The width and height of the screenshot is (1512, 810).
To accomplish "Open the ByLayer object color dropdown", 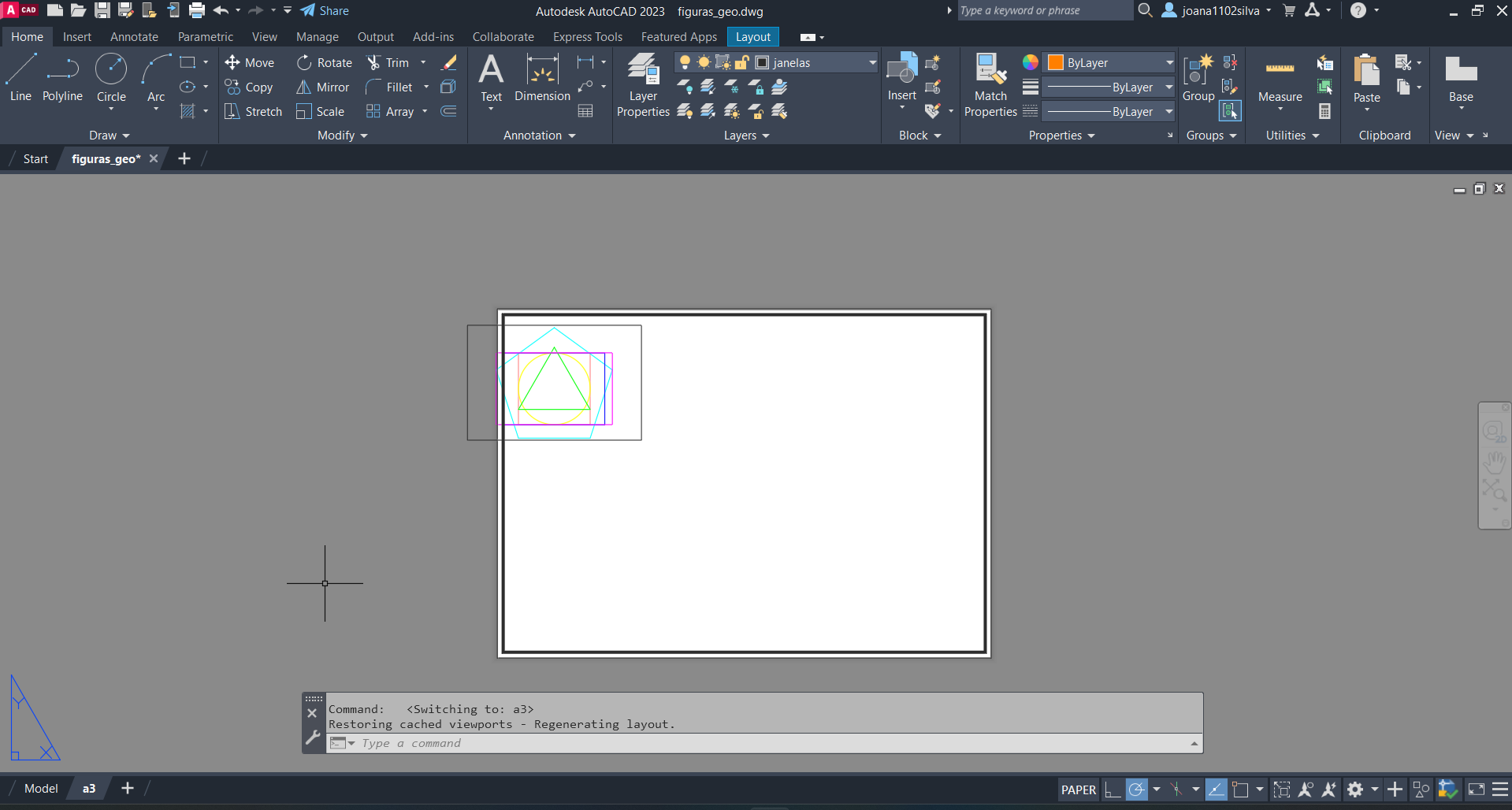I will click(1169, 63).
